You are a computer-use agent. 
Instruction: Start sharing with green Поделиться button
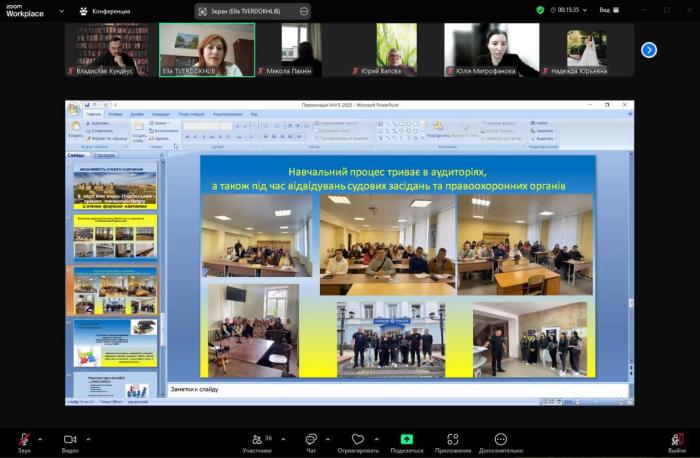click(x=406, y=439)
